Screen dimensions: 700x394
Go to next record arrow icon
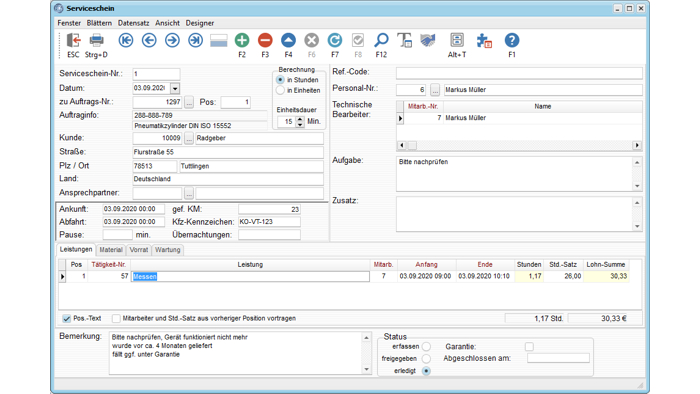click(x=172, y=41)
